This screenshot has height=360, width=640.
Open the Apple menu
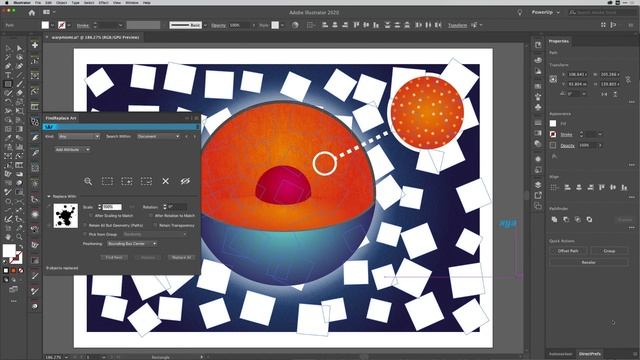coord(6,2)
